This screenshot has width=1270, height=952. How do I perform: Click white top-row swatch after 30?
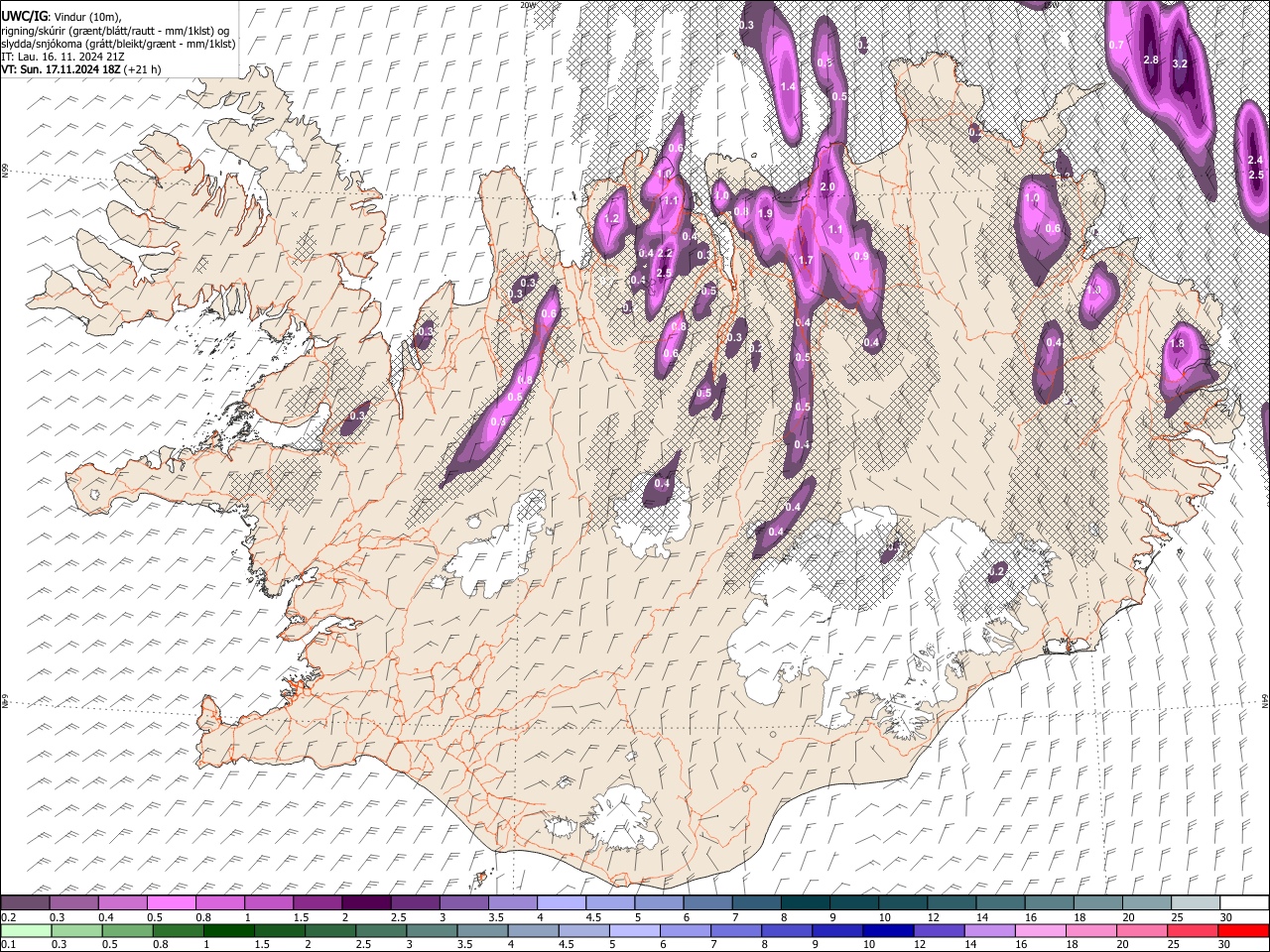click(1243, 902)
